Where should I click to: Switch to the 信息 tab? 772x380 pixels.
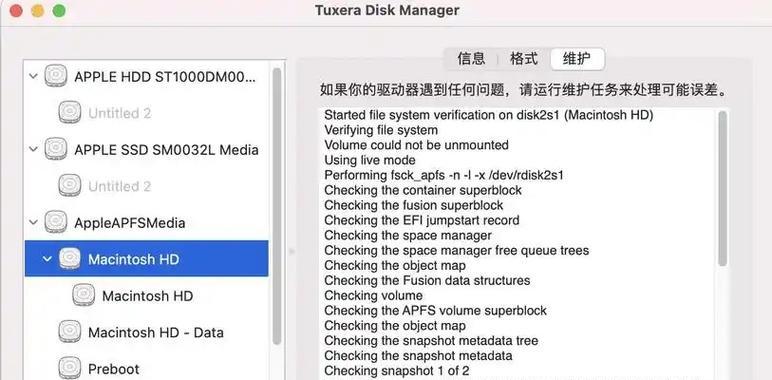coord(471,59)
